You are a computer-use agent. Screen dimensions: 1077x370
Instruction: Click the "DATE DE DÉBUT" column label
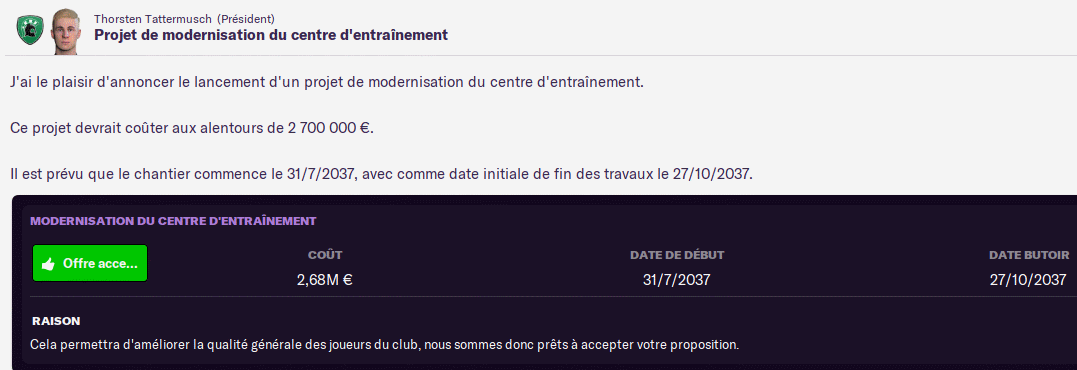[677, 255]
